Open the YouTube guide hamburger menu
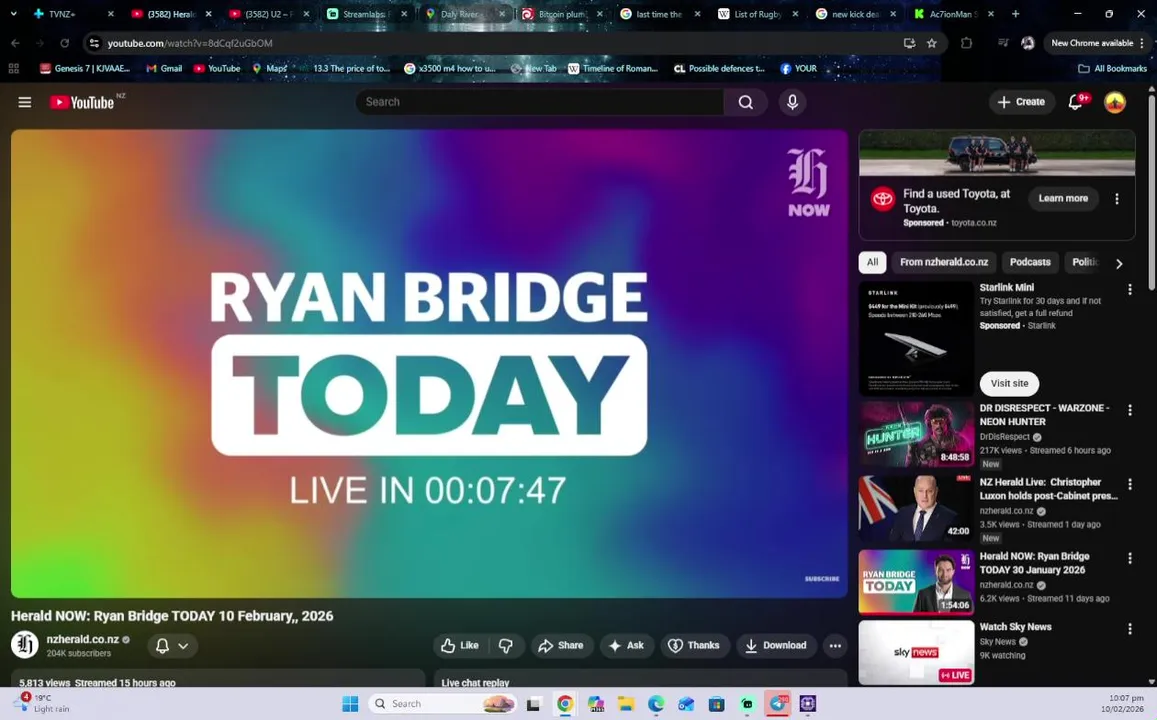Image resolution: width=1157 pixels, height=720 pixels. pos(24,102)
